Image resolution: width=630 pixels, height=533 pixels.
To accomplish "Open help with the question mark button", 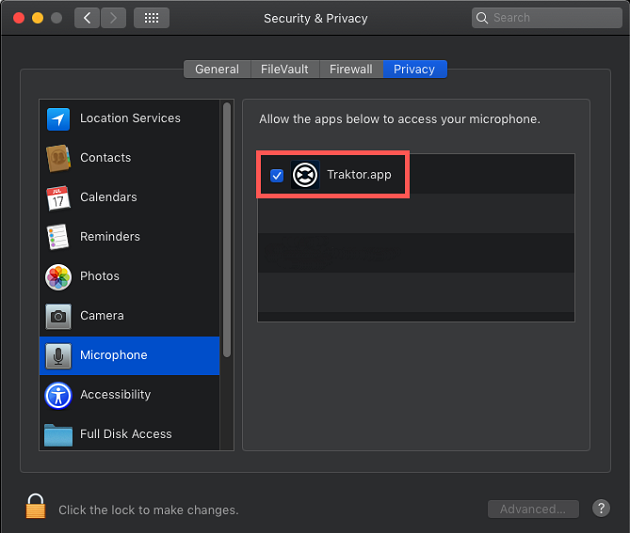I will pos(601,508).
